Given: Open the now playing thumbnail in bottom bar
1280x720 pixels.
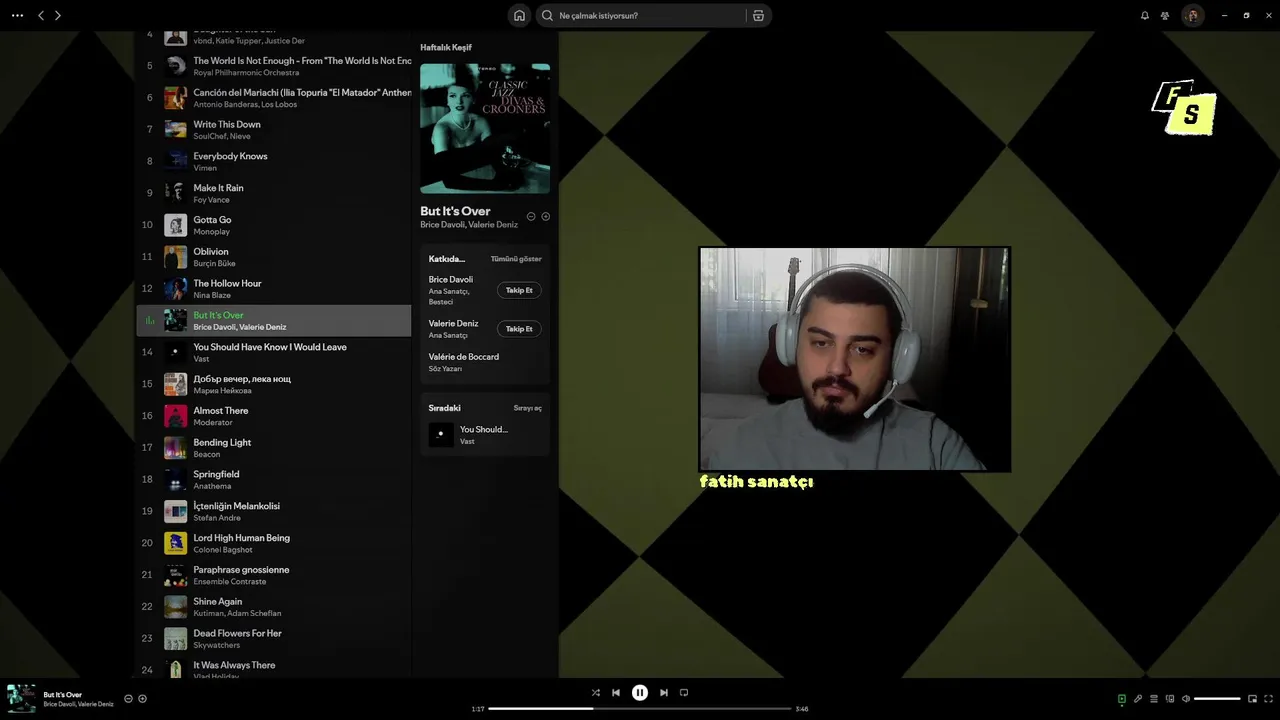Looking at the screenshot, I should click(x=21, y=698).
